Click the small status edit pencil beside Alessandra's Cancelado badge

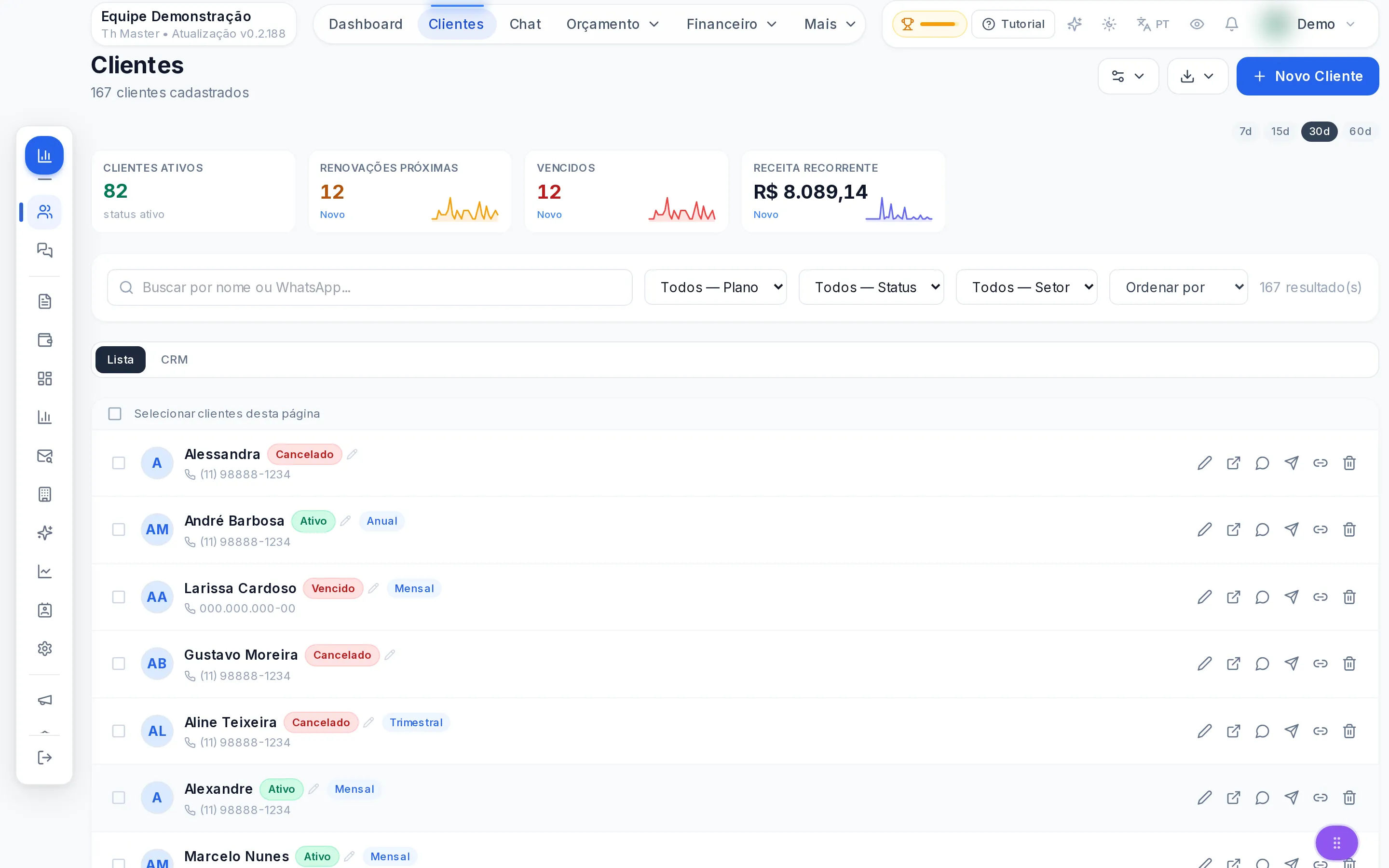(352, 454)
